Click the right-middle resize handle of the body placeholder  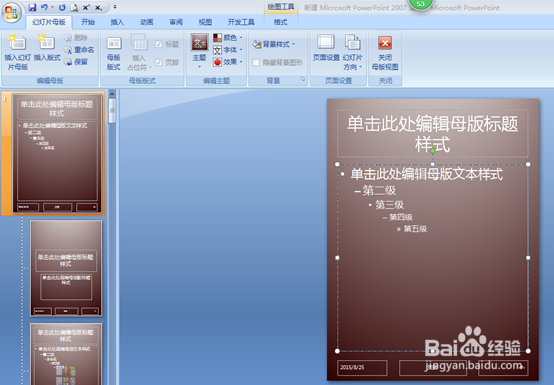(528, 258)
